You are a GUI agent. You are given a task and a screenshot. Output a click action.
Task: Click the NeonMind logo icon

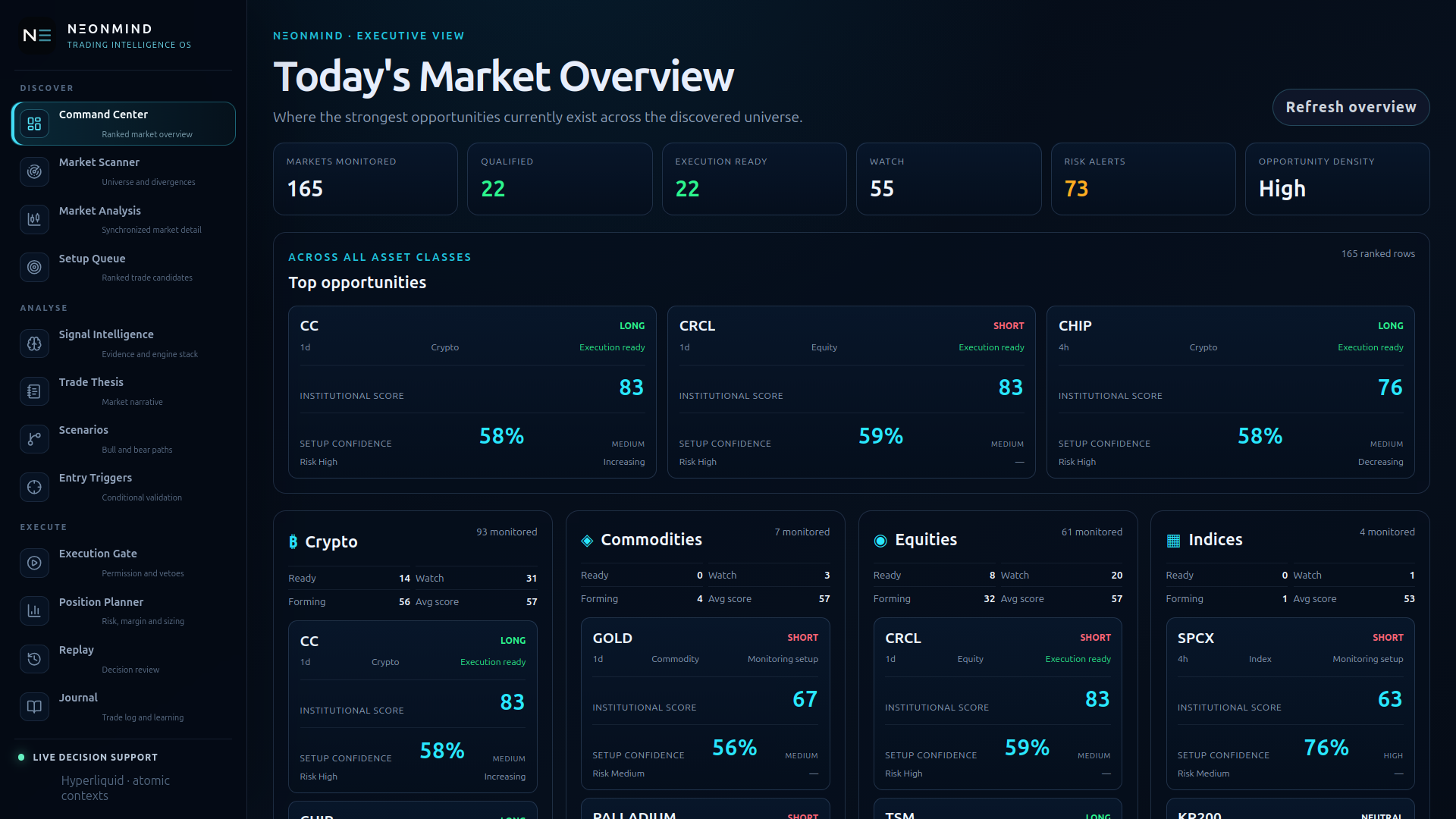click(x=36, y=36)
